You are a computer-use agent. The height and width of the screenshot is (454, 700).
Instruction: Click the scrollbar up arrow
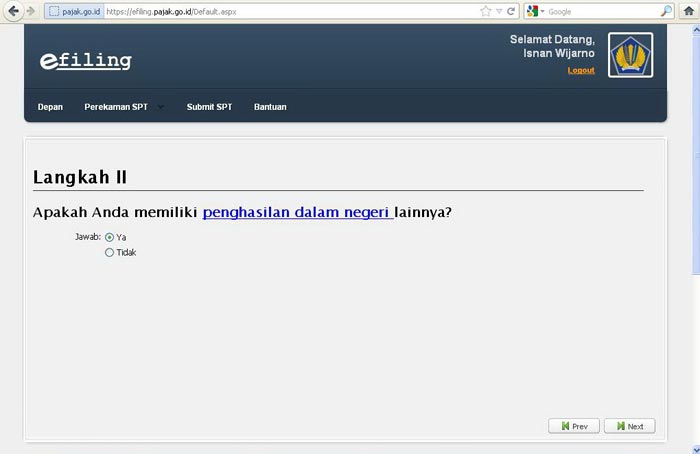(696, 30)
